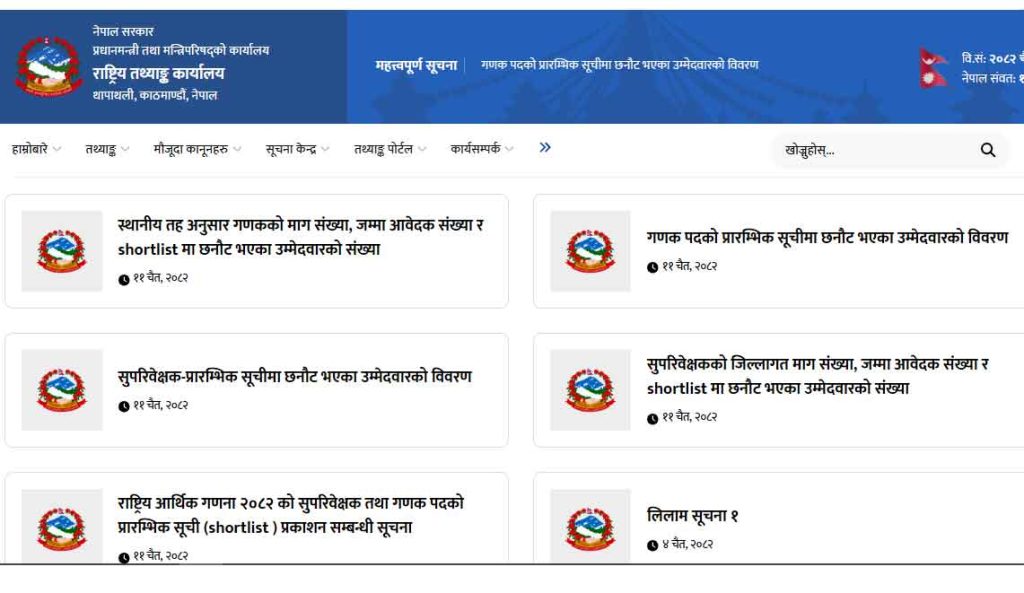
Task: Open सुपरिवेक्षकको जिल्लागत माग संख्या notice link
Action: (x=818, y=376)
